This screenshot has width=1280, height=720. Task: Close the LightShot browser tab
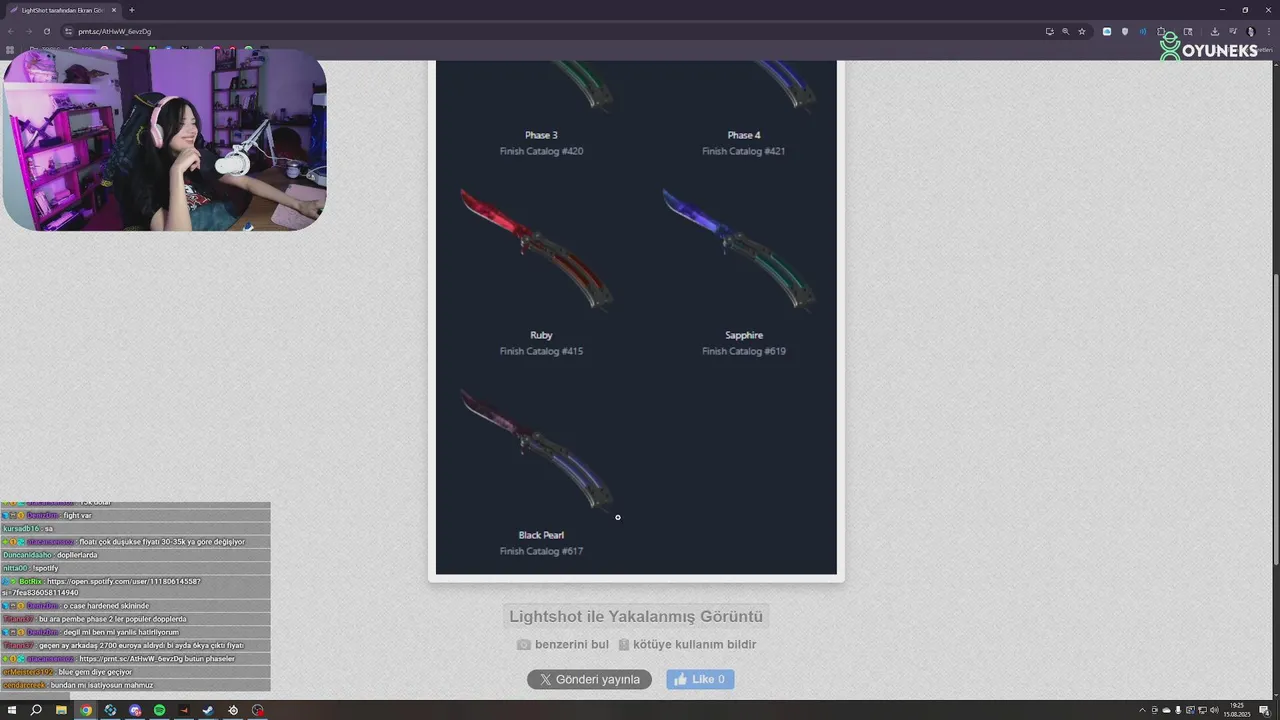click(x=114, y=10)
